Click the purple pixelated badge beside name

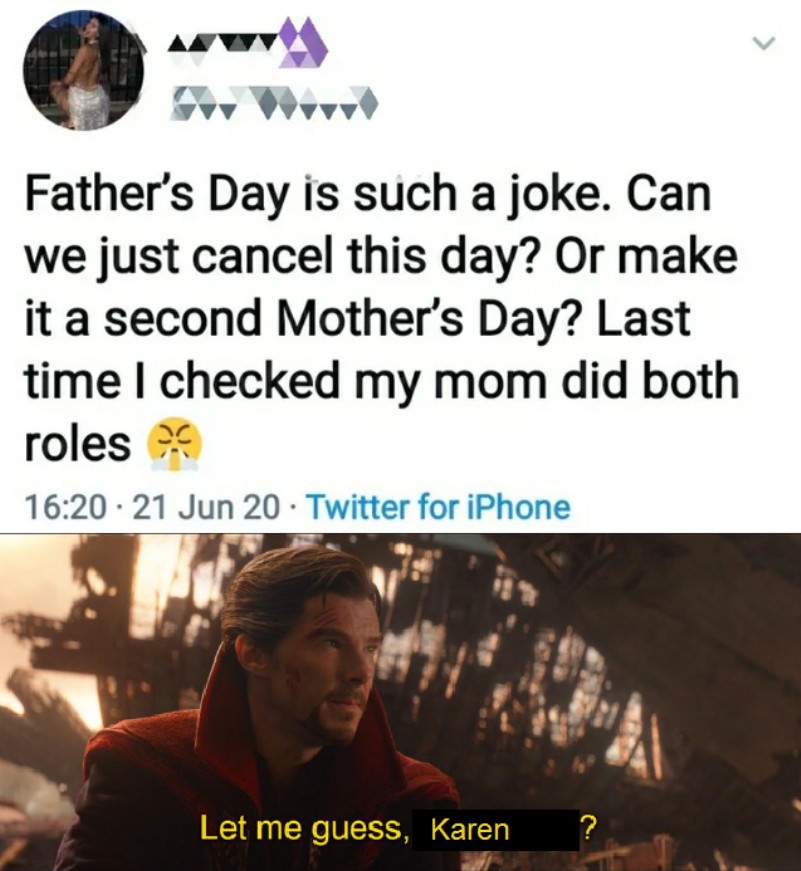pos(303,44)
